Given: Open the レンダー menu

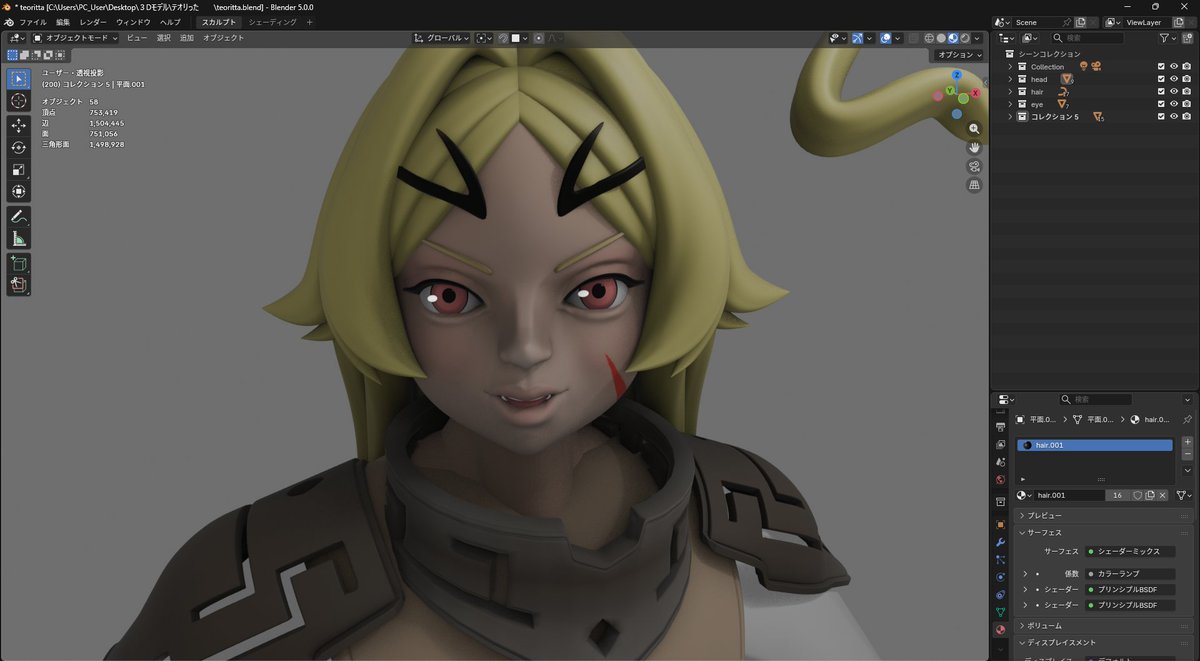Looking at the screenshot, I should point(93,22).
